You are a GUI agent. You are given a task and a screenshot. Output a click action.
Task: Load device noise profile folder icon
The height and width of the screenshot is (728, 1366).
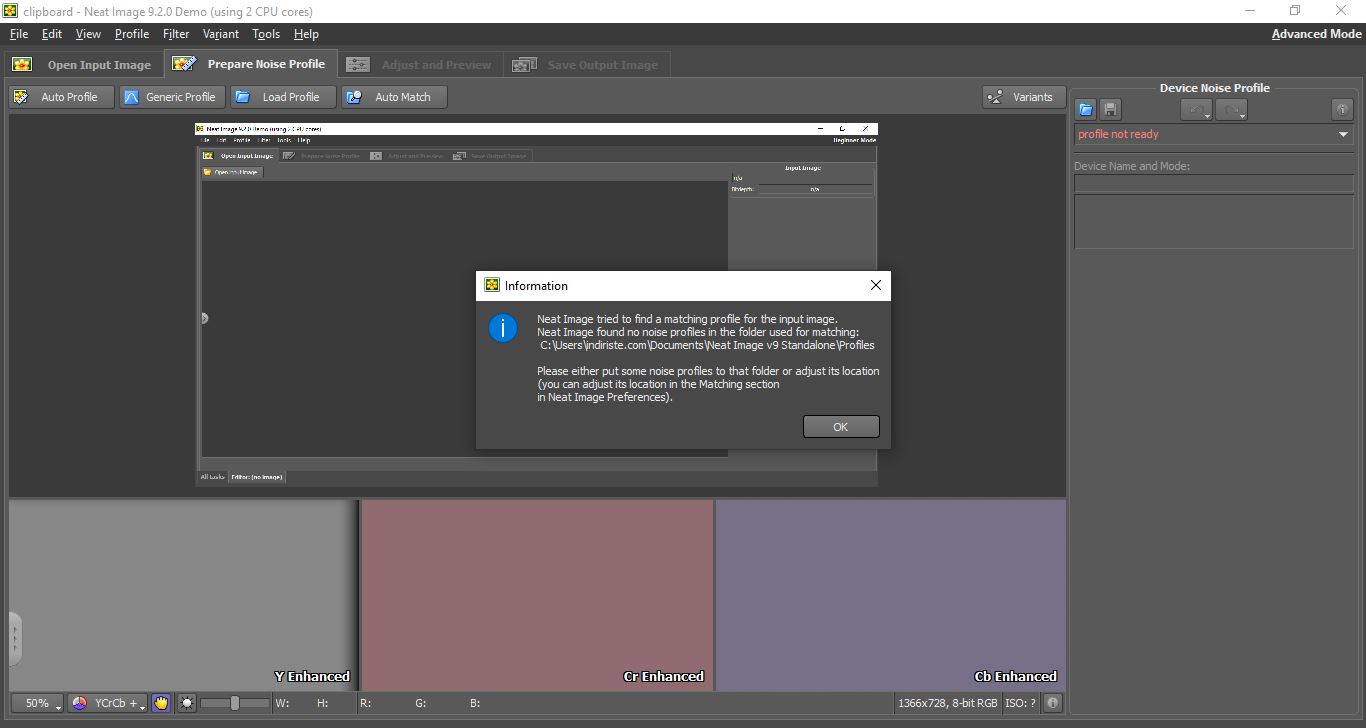pos(1085,109)
